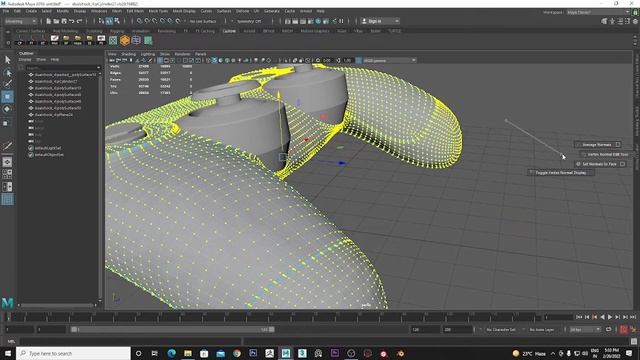
Task: Open Microsoft Edge from taskbar
Action: tap(171, 353)
